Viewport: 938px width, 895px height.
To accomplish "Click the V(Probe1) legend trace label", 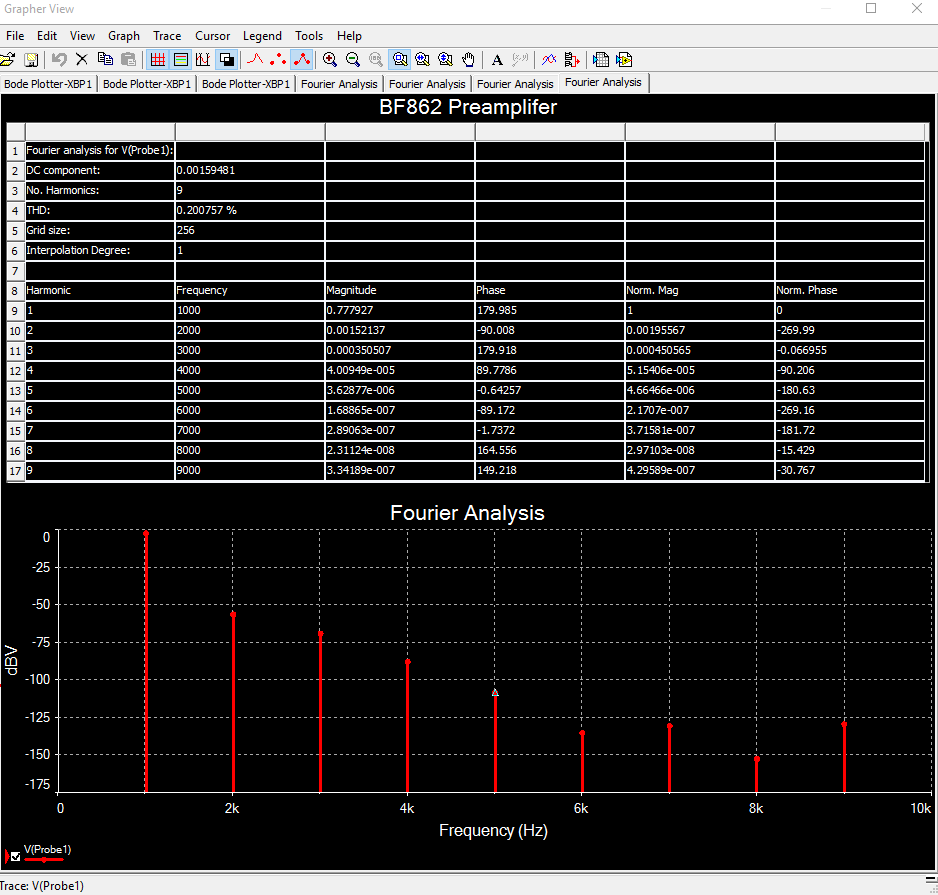I will [47, 850].
